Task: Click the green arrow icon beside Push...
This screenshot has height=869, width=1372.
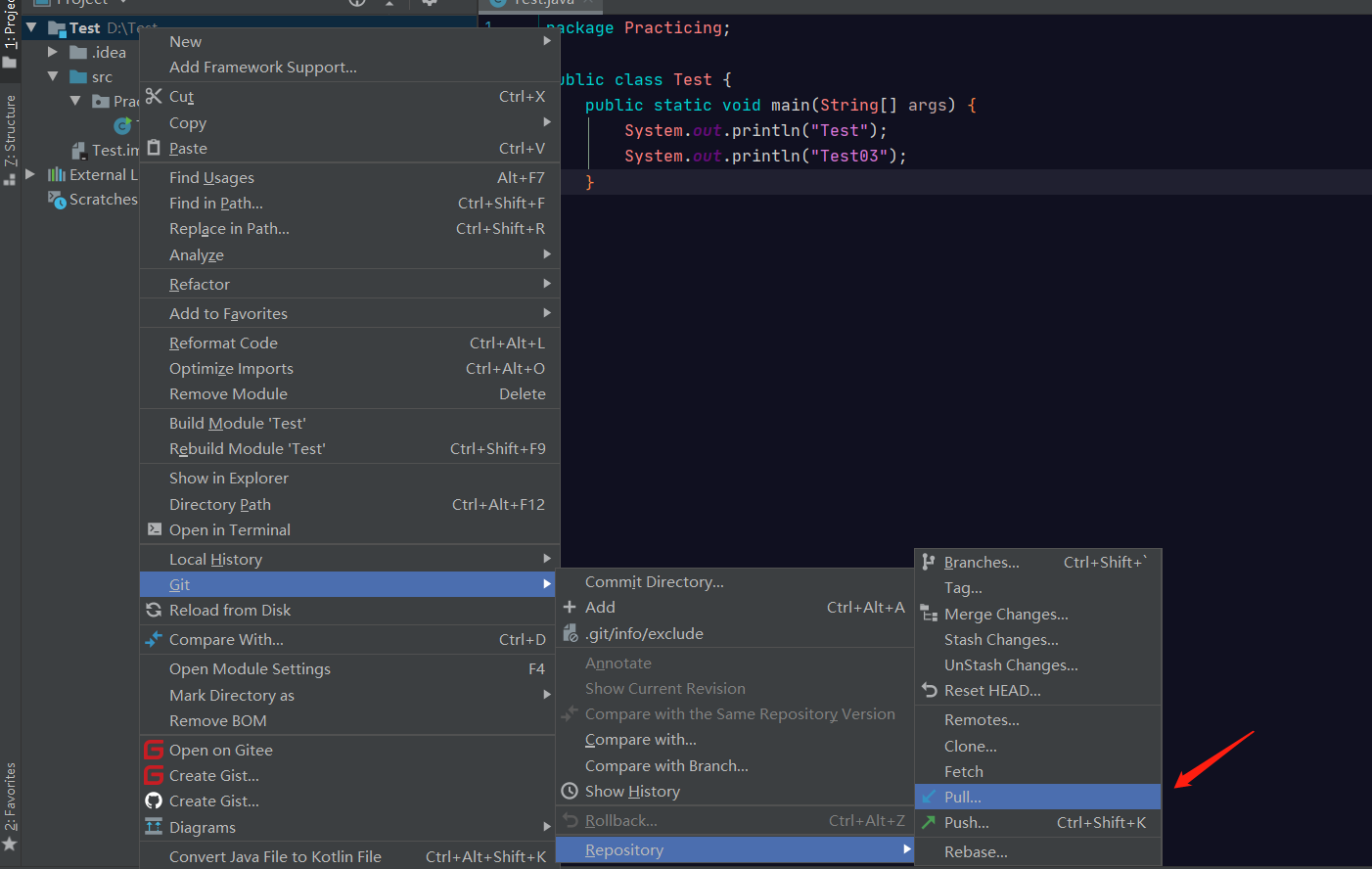Action: (929, 822)
